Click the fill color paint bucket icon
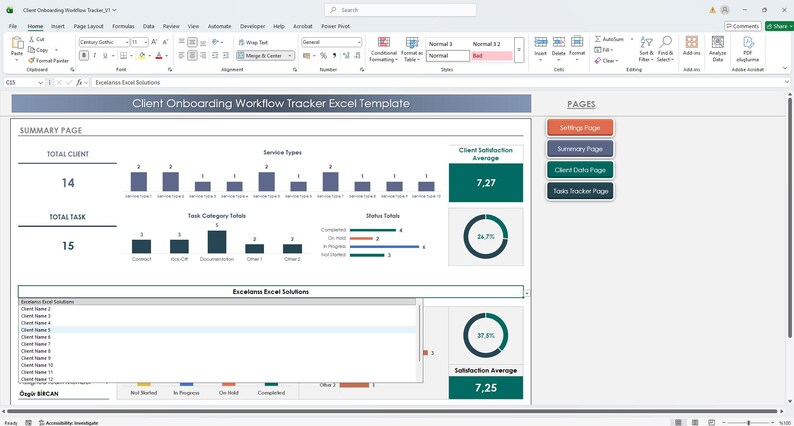Viewport: 794px width, 426px height. click(142, 56)
